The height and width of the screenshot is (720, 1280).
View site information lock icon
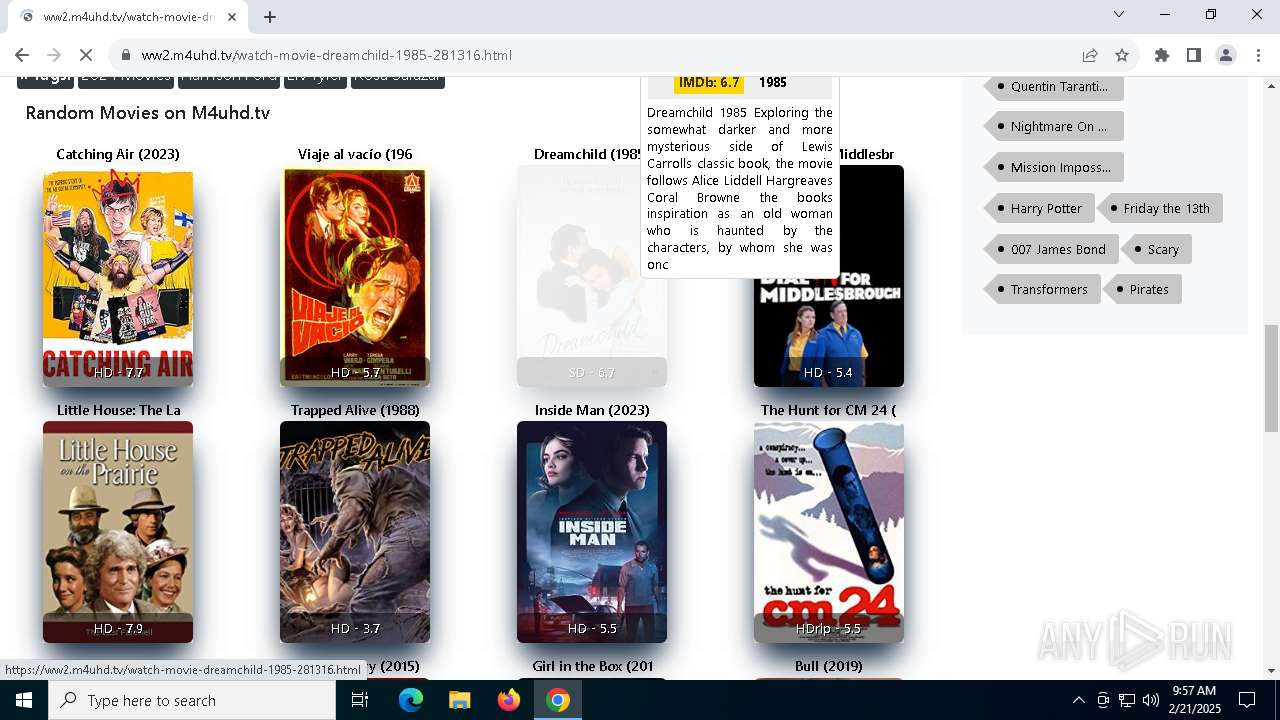(125, 55)
